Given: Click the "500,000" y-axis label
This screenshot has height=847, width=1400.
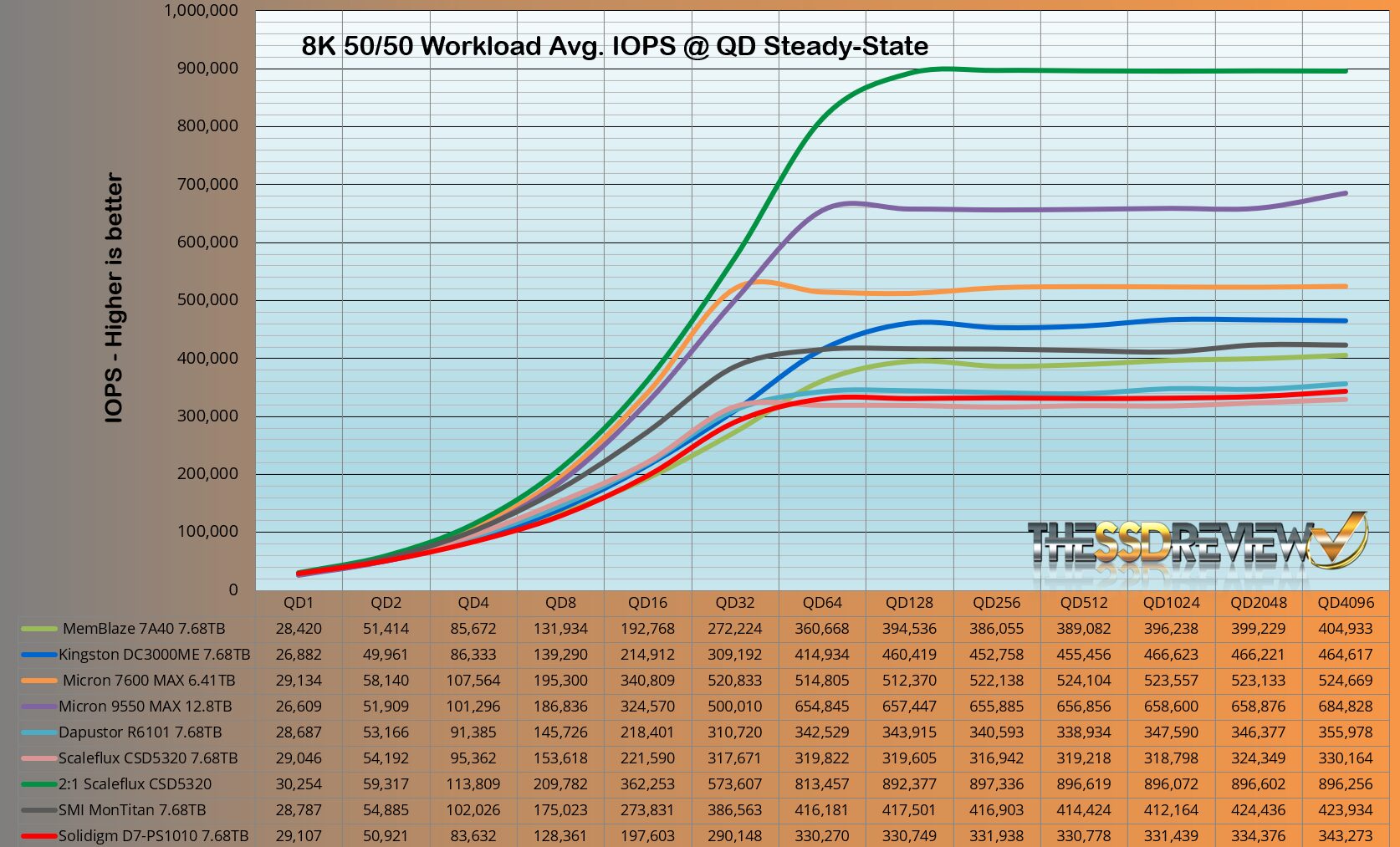Looking at the screenshot, I should tap(207, 300).
